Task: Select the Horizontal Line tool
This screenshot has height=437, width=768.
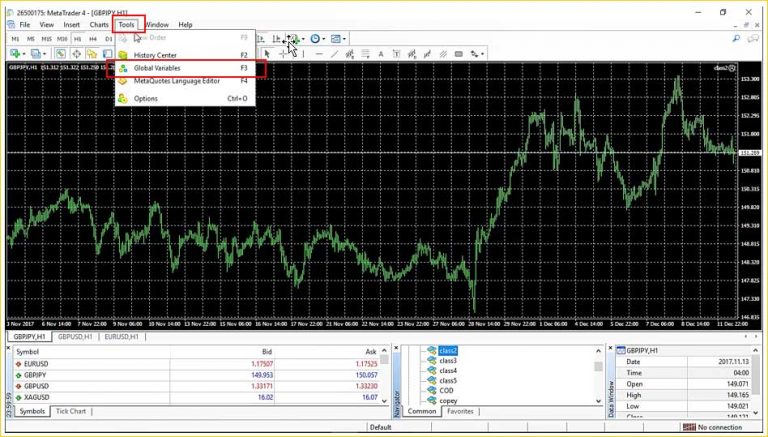Action: coord(319,54)
